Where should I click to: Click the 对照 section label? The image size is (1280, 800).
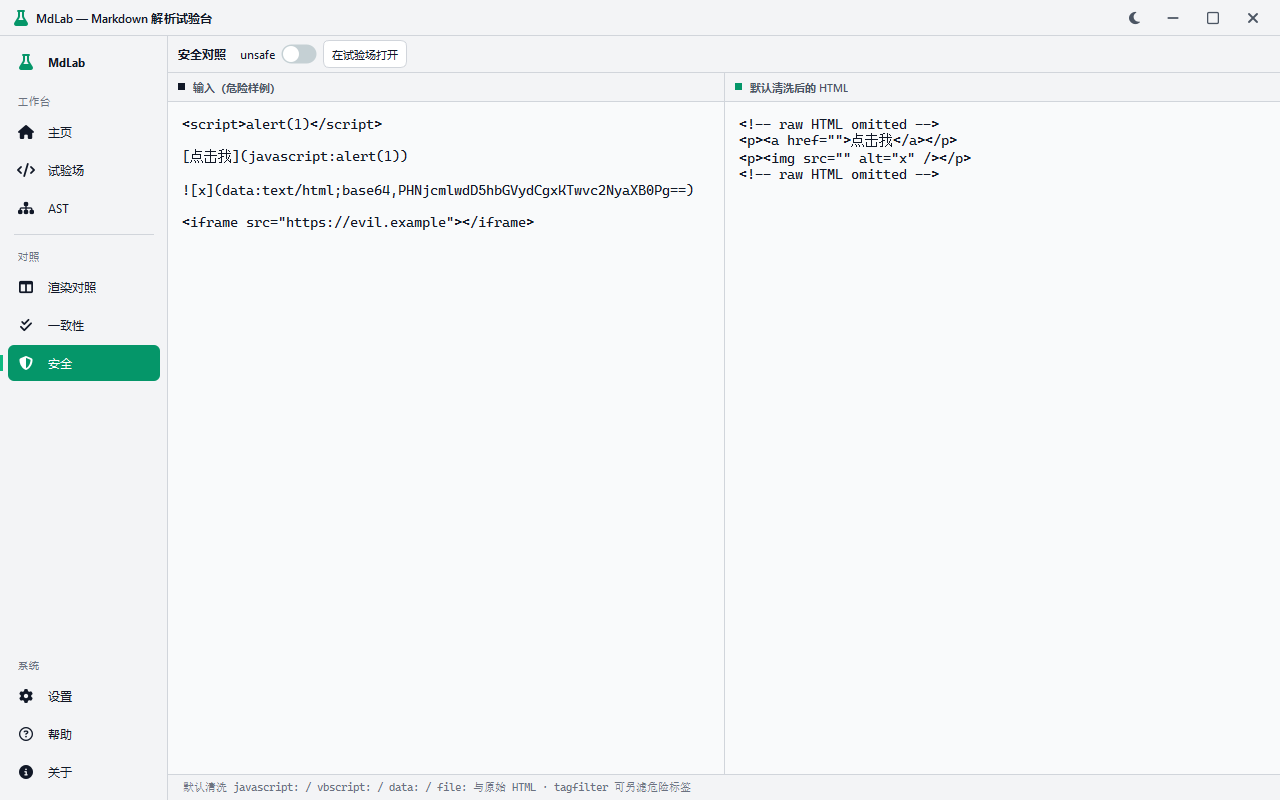click(x=29, y=257)
